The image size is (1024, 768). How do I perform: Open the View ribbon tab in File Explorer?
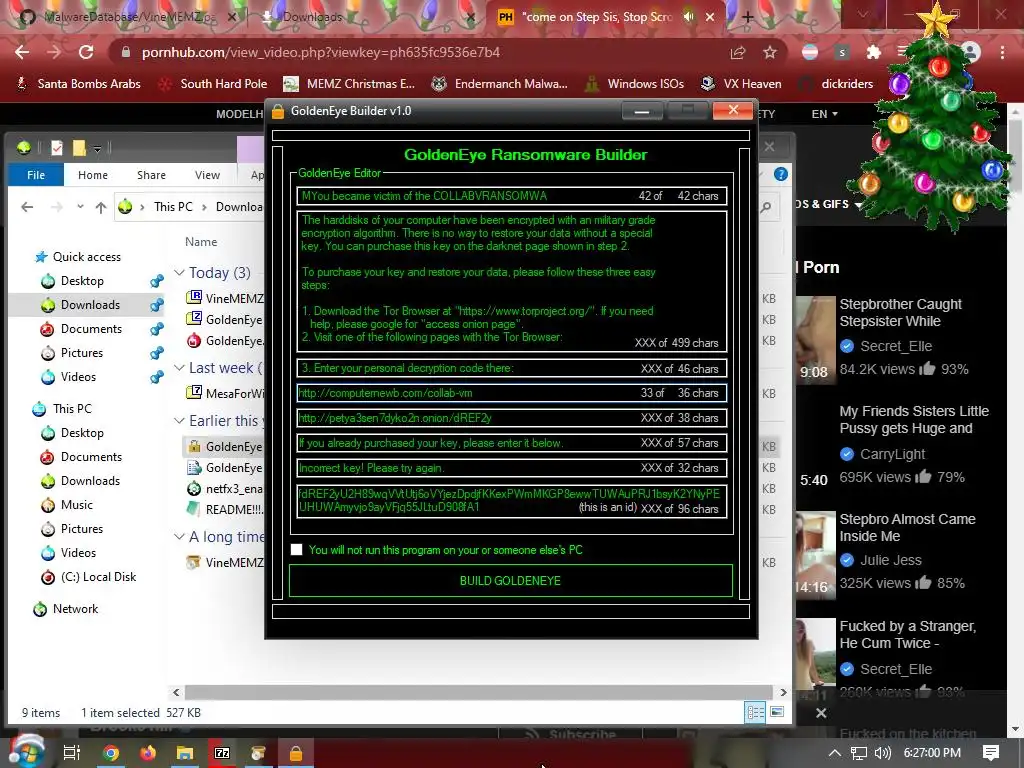pos(207,175)
